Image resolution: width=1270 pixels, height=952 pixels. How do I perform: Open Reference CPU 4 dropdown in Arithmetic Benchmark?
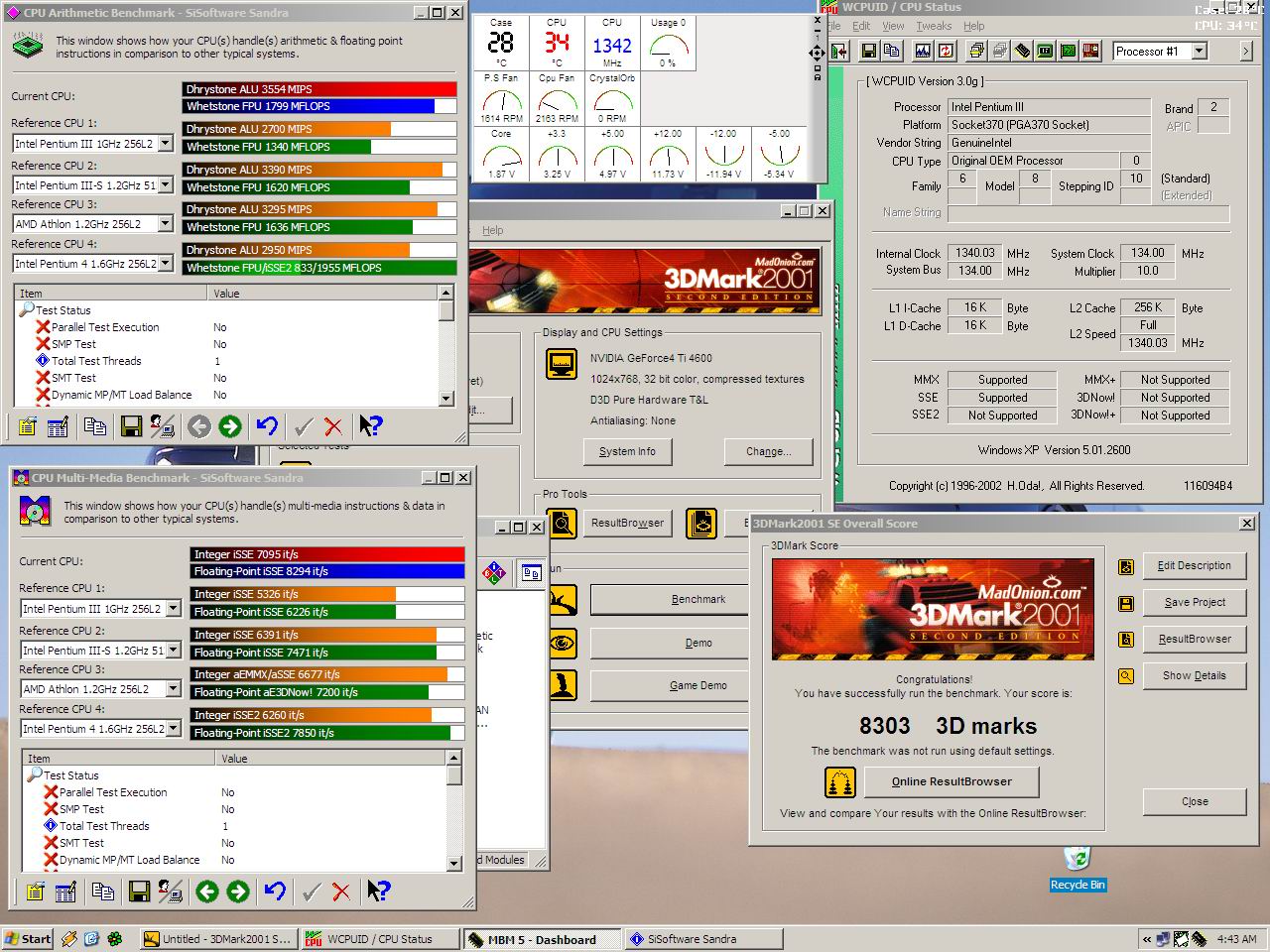pyautogui.click(x=165, y=264)
